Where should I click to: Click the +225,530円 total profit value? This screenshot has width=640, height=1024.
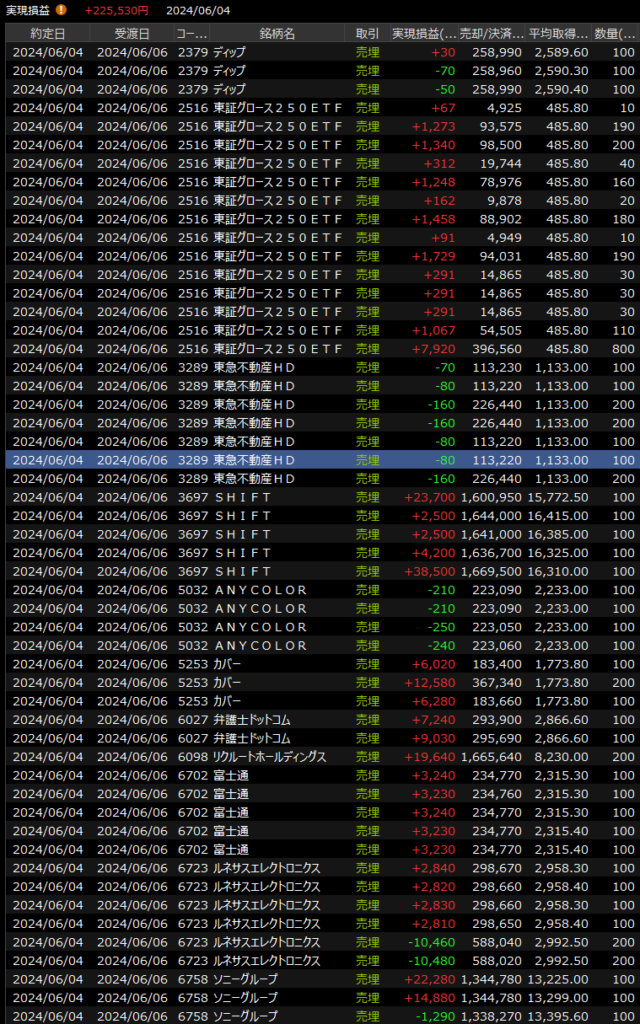point(116,10)
